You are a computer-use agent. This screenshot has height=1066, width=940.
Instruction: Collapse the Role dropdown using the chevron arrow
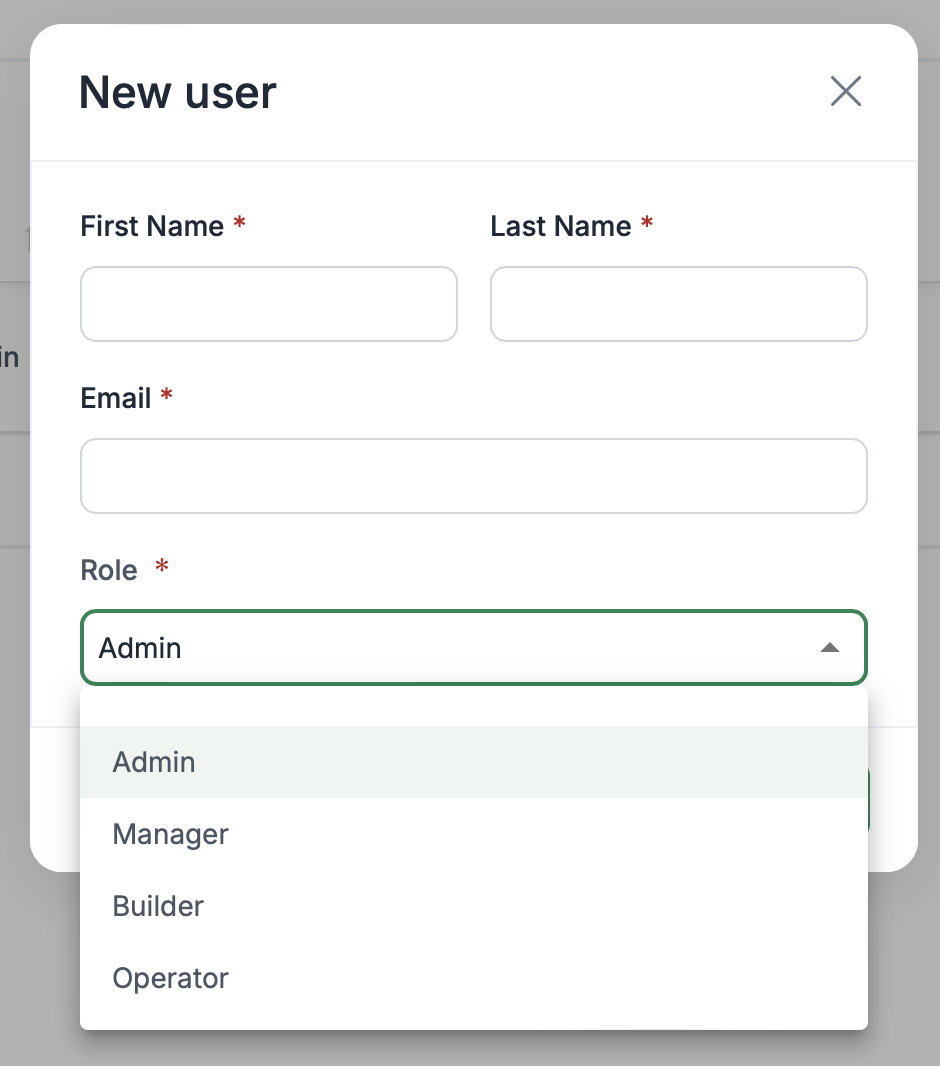pos(830,648)
